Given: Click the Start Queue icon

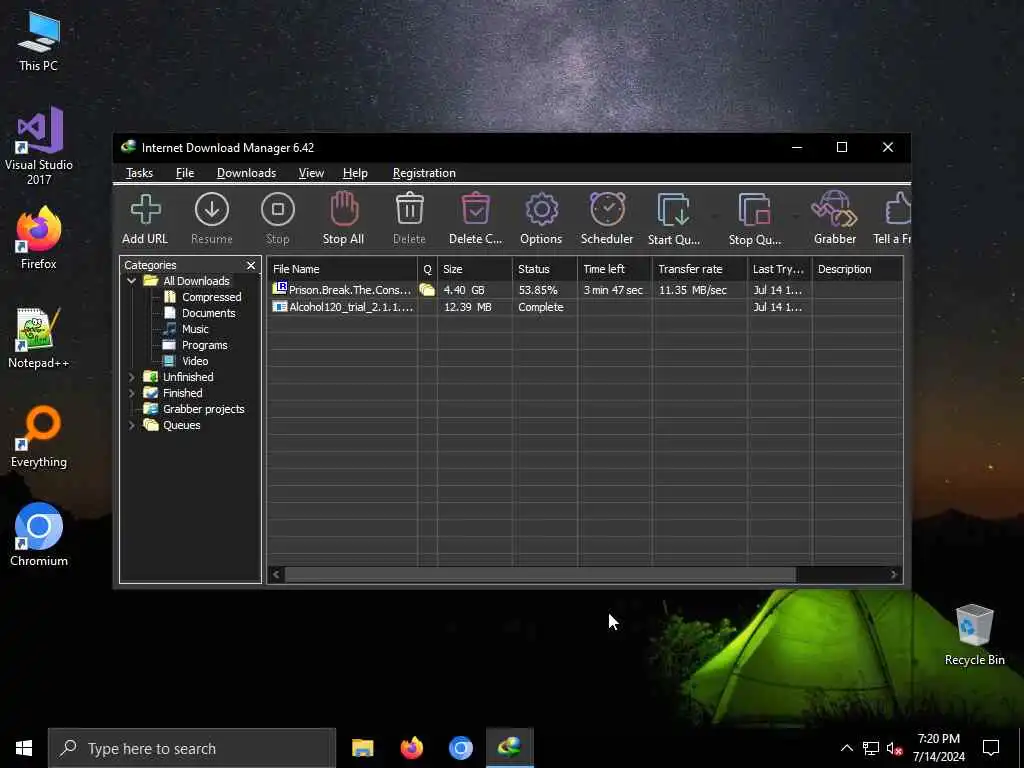Looking at the screenshot, I should tap(673, 210).
